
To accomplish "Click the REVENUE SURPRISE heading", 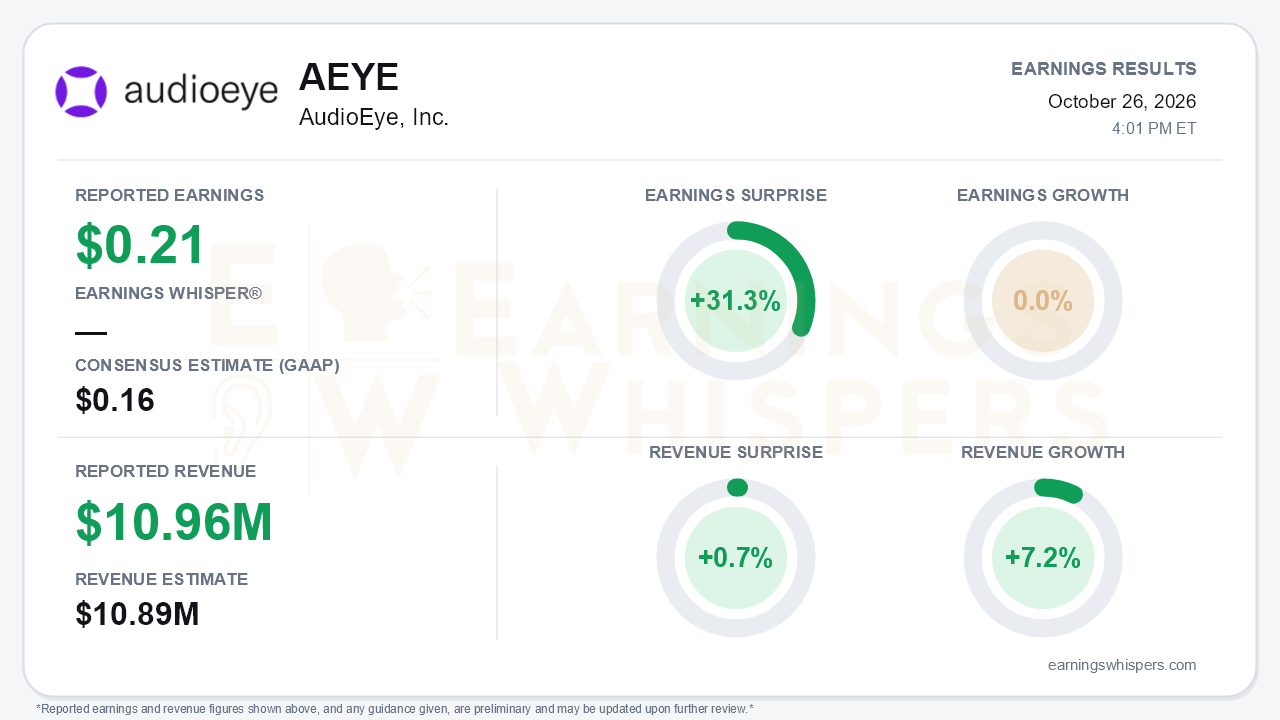I will point(736,452).
